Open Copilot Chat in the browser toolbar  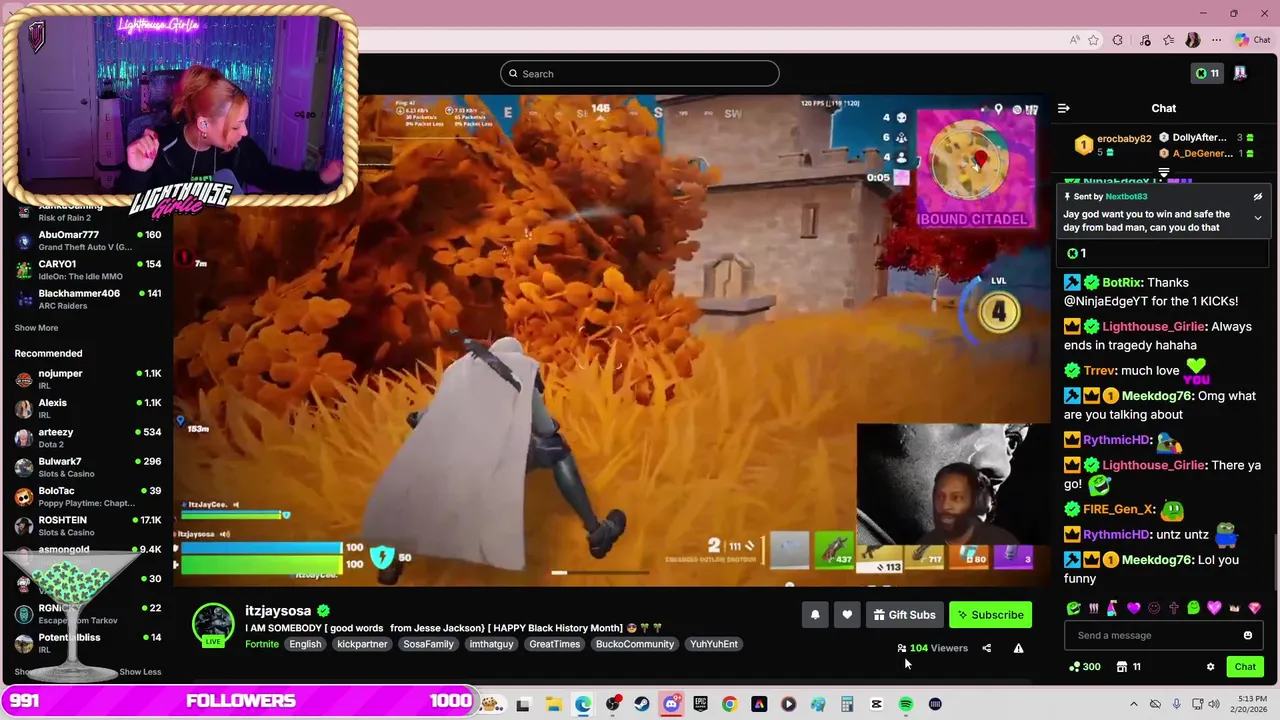coord(1254,40)
